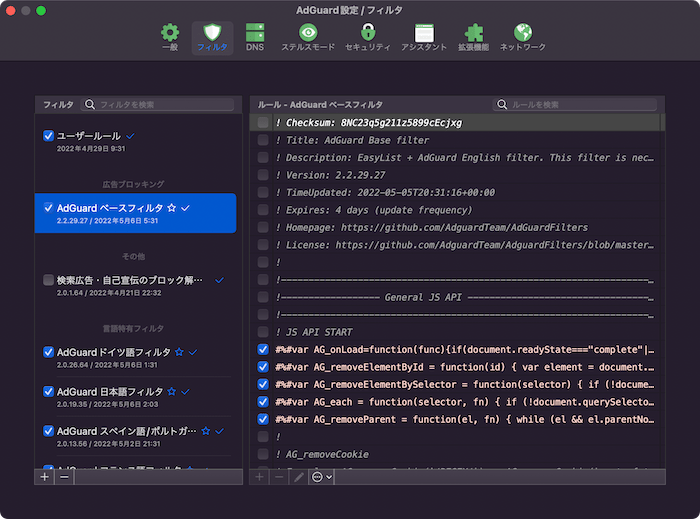Open the rule actions ellipsis dropdown
Image resolution: width=700 pixels, height=519 pixels.
click(321, 477)
